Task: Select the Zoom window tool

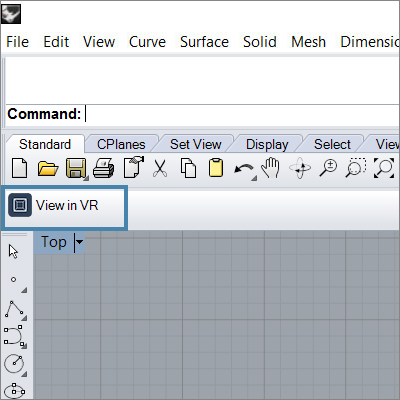Action: (x=356, y=168)
